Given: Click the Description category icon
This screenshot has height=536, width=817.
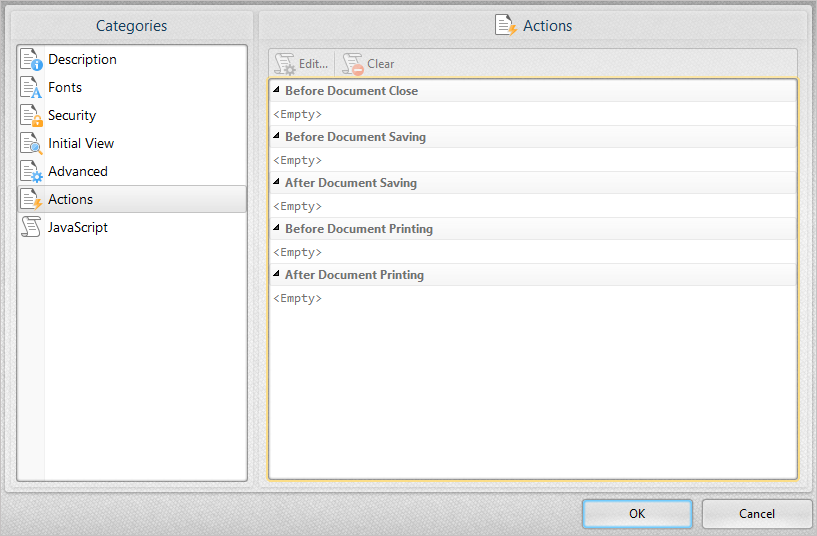Looking at the screenshot, I should 31,60.
